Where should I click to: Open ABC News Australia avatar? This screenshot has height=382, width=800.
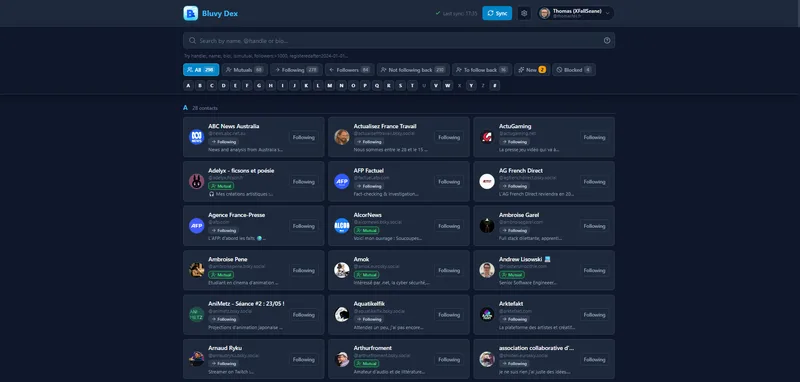[196, 137]
